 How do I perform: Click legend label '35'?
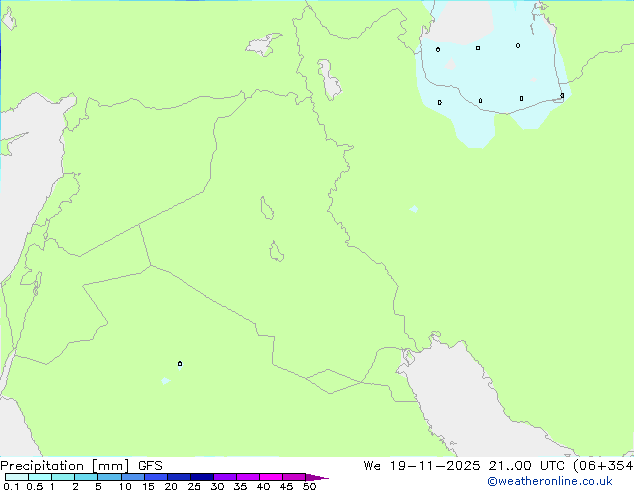point(240,486)
